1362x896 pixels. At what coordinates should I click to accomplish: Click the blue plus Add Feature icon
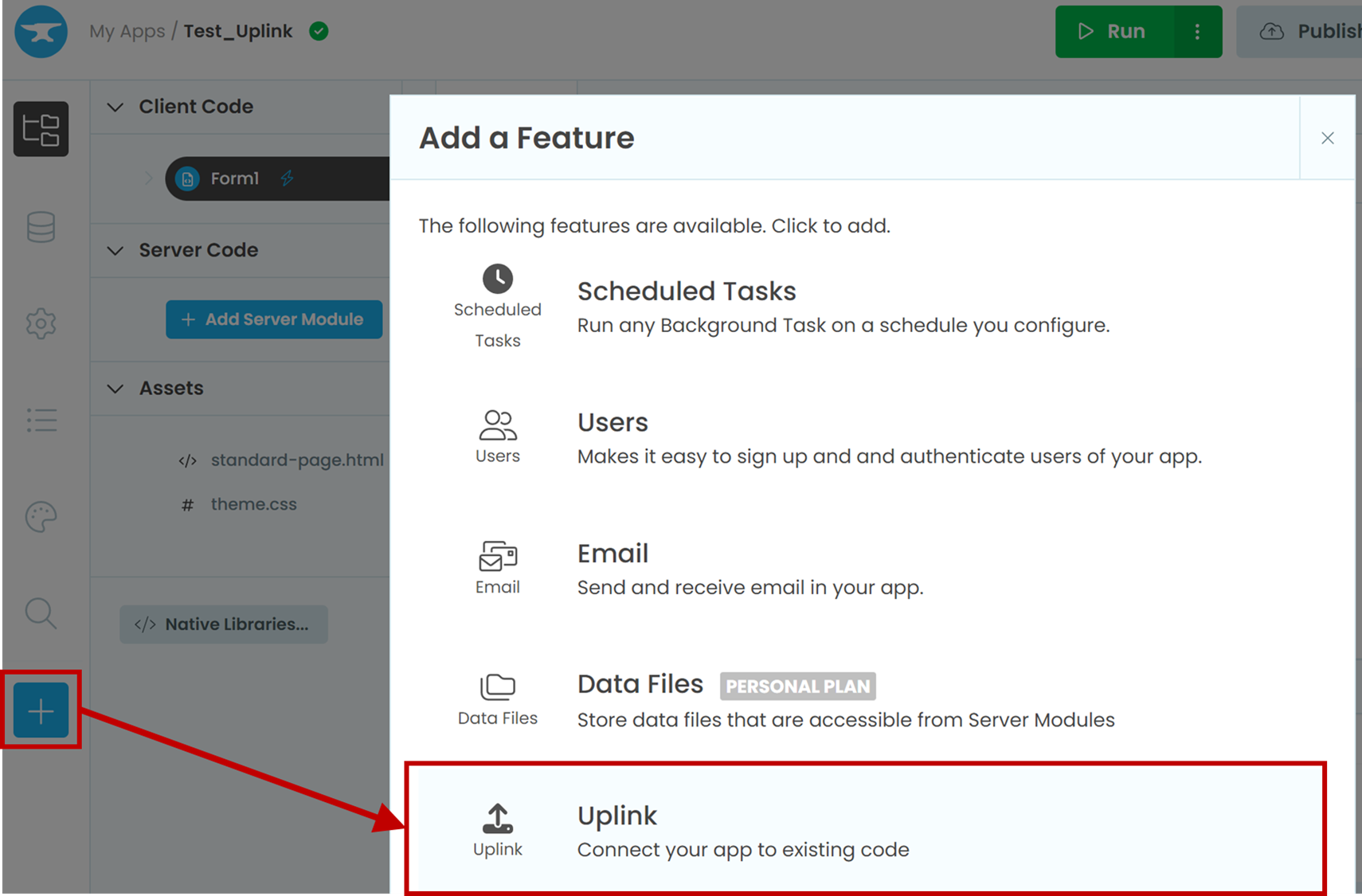[41, 710]
